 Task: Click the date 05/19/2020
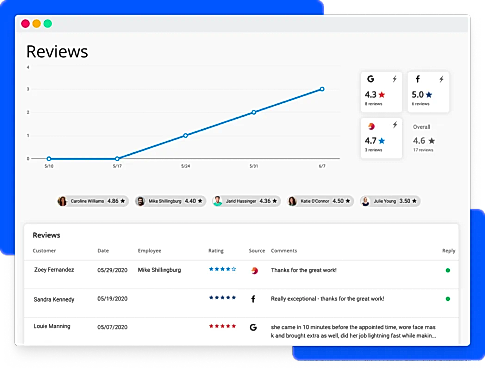tap(112, 299)
